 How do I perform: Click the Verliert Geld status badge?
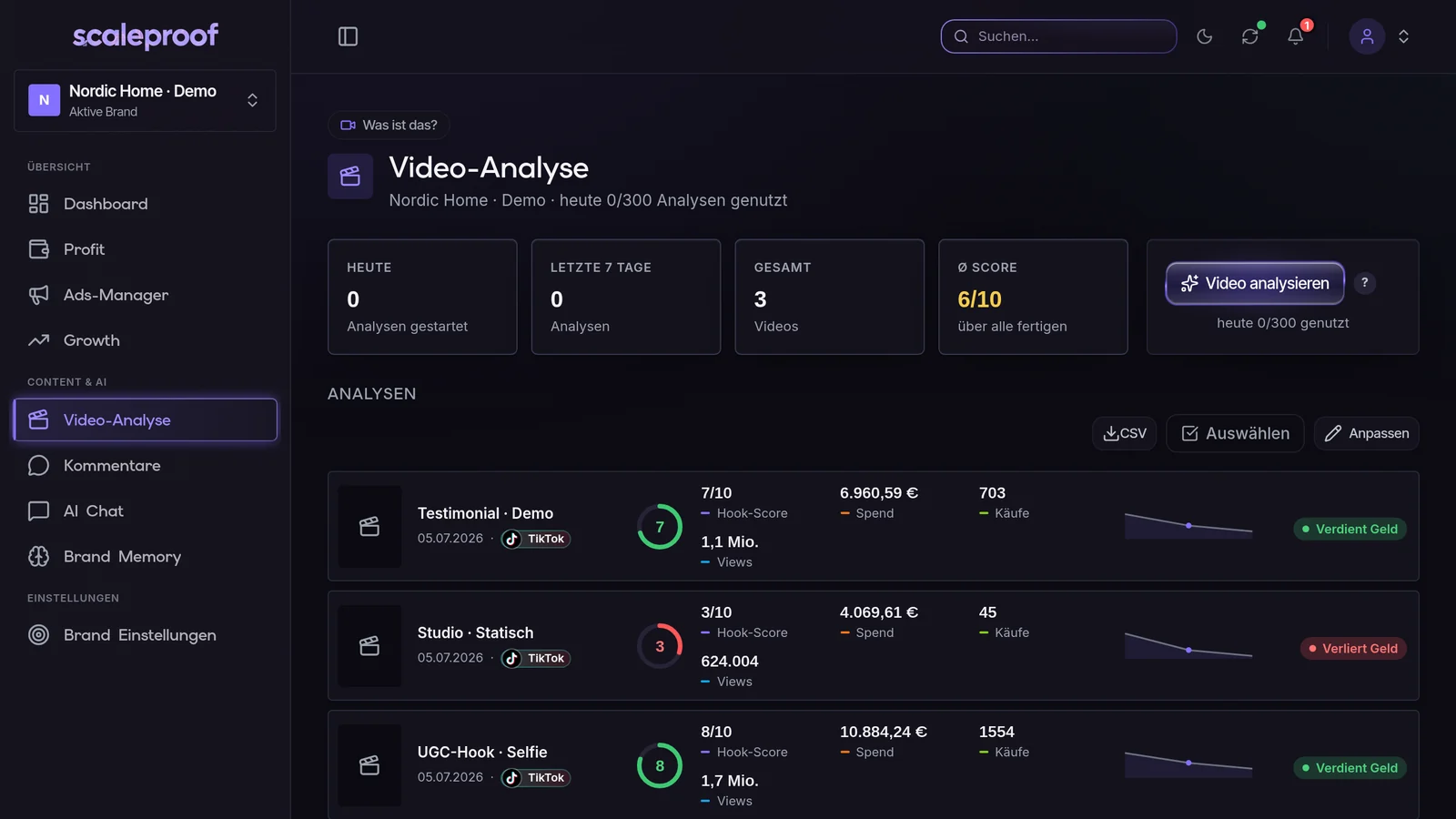pos(1353,648)
